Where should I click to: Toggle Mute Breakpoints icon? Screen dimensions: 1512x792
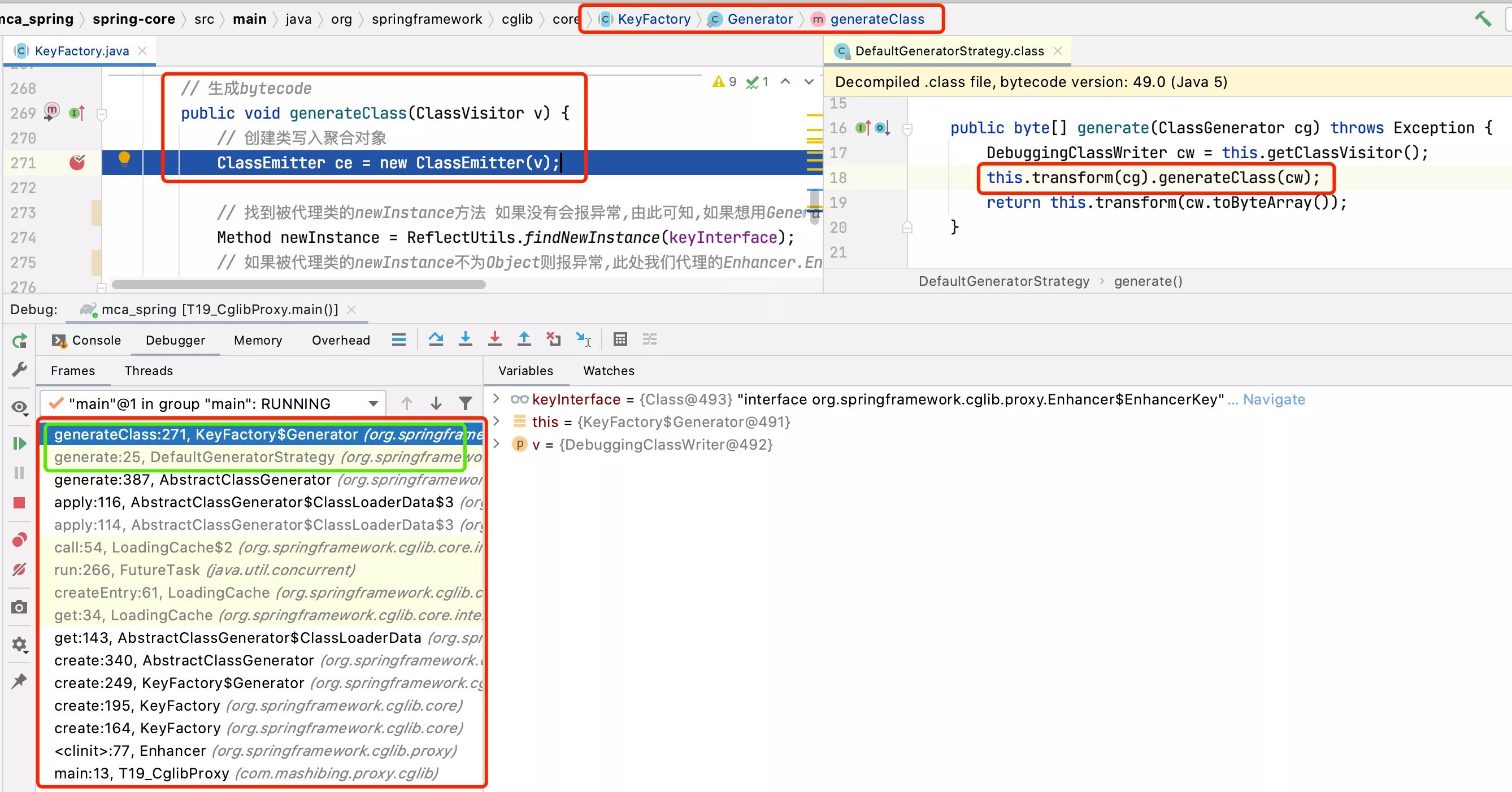tap(19, 569)
